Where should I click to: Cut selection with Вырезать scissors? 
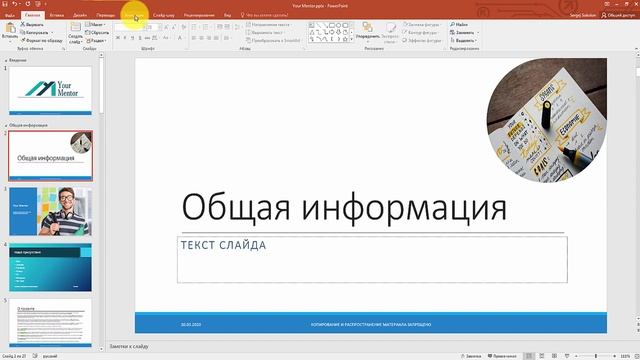pyautogui.click(x=32, y=24)
